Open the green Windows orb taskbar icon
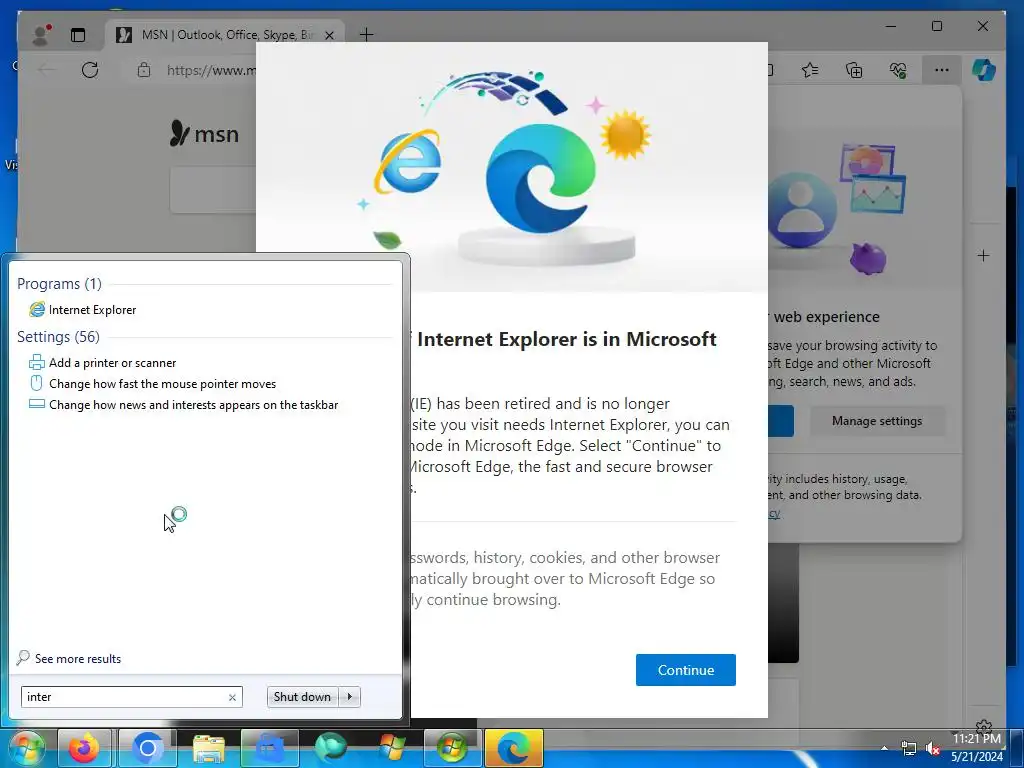The height and width of the screenshot is (768, 1024). pyautogui.click(x=452, y=748)
